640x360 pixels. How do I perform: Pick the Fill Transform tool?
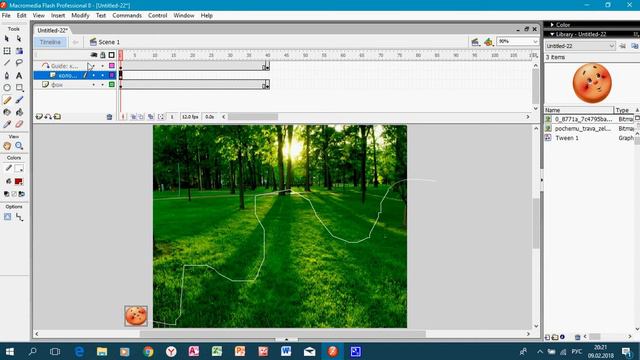[19, 51]
